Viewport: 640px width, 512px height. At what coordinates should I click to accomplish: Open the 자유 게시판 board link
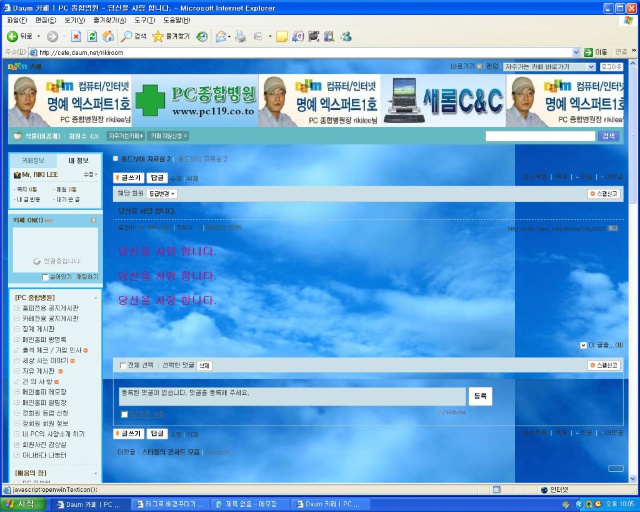pos(38,371)
